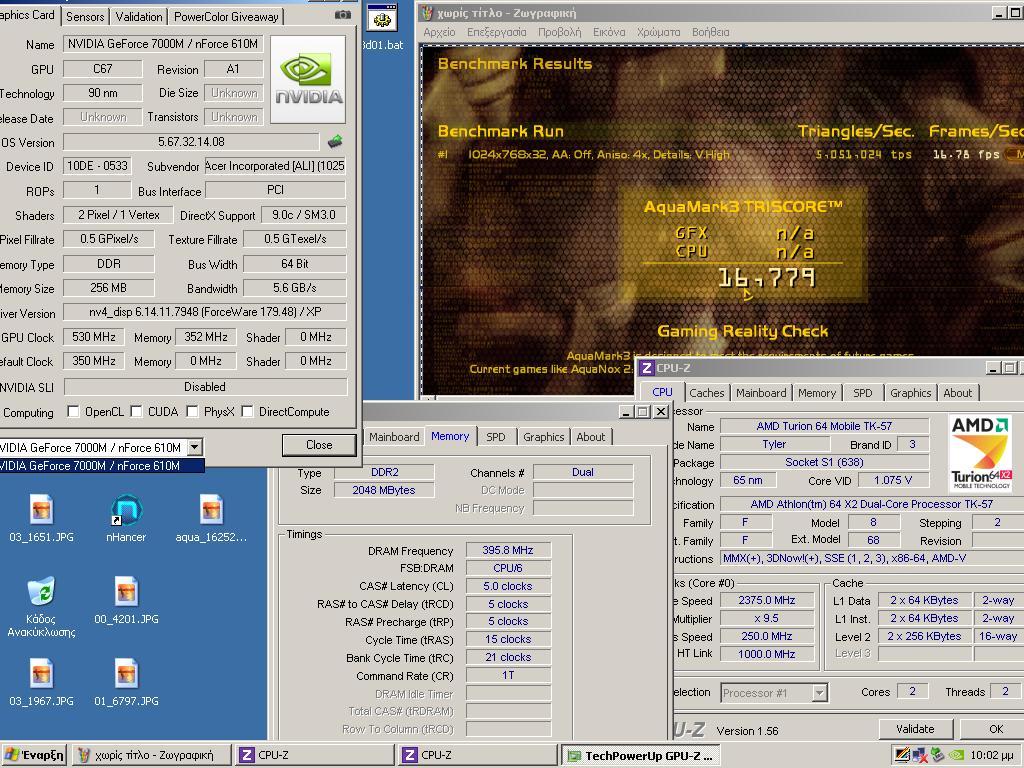This screenshot has height=768, width=1024.
Task: Click the CPU-Z window title Z icon
Action: click(647, 368)
